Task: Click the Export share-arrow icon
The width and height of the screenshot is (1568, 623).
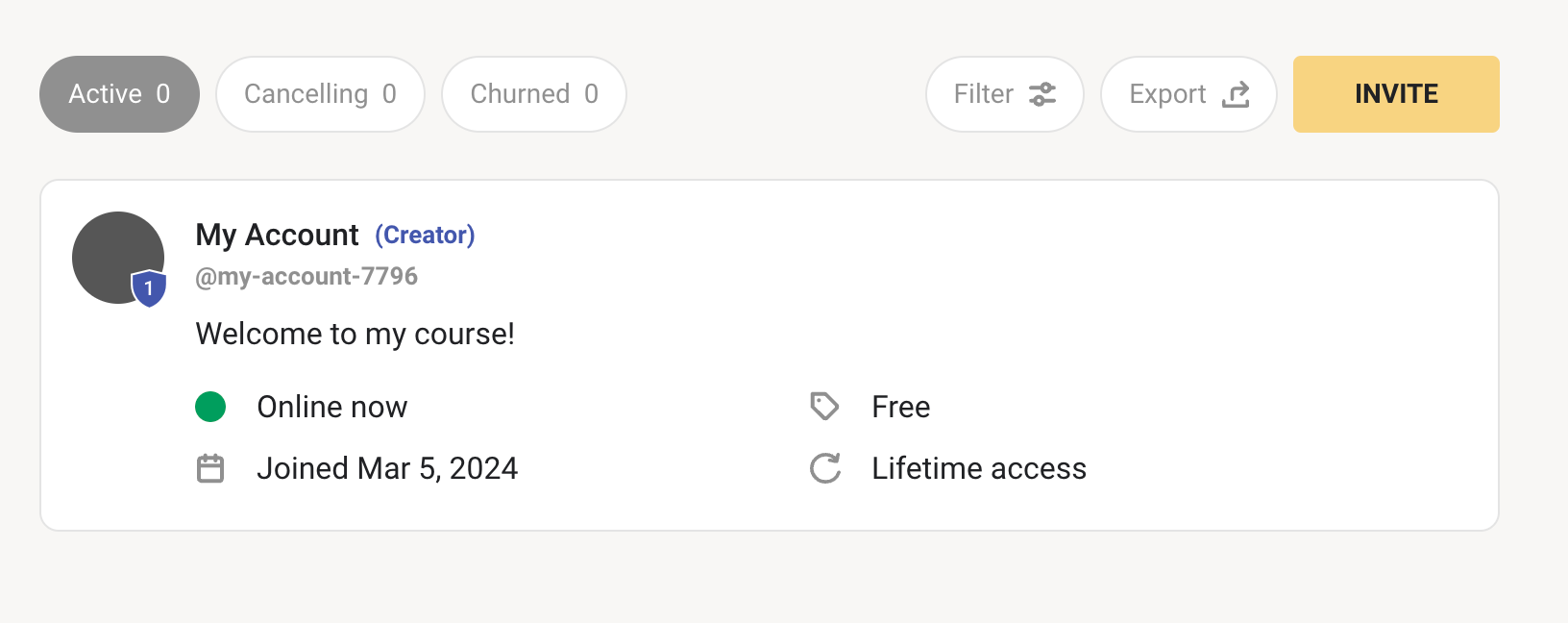Action: (x=1236, y=94)
